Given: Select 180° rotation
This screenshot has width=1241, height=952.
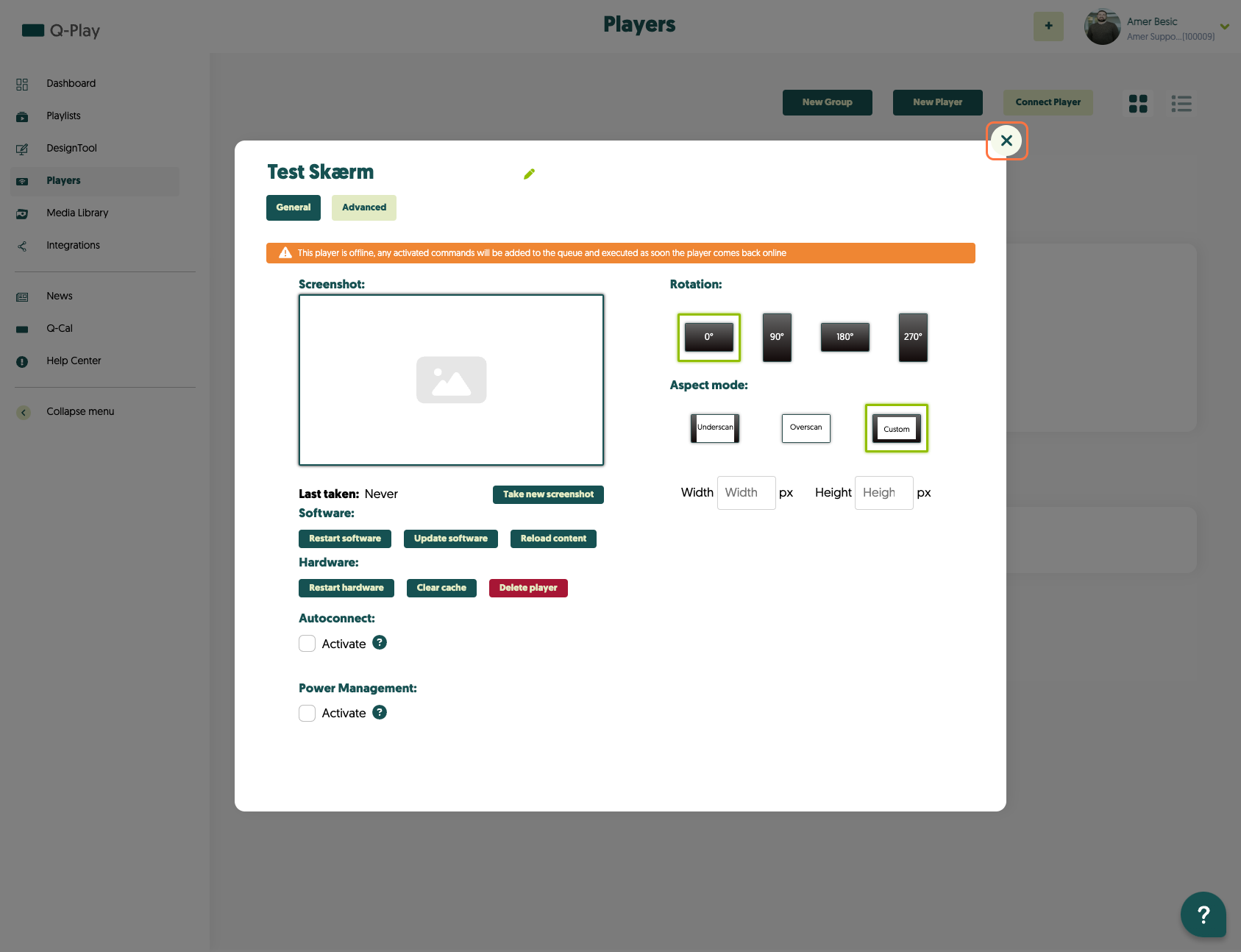Looking at the screenshot, I should (845, 338).
